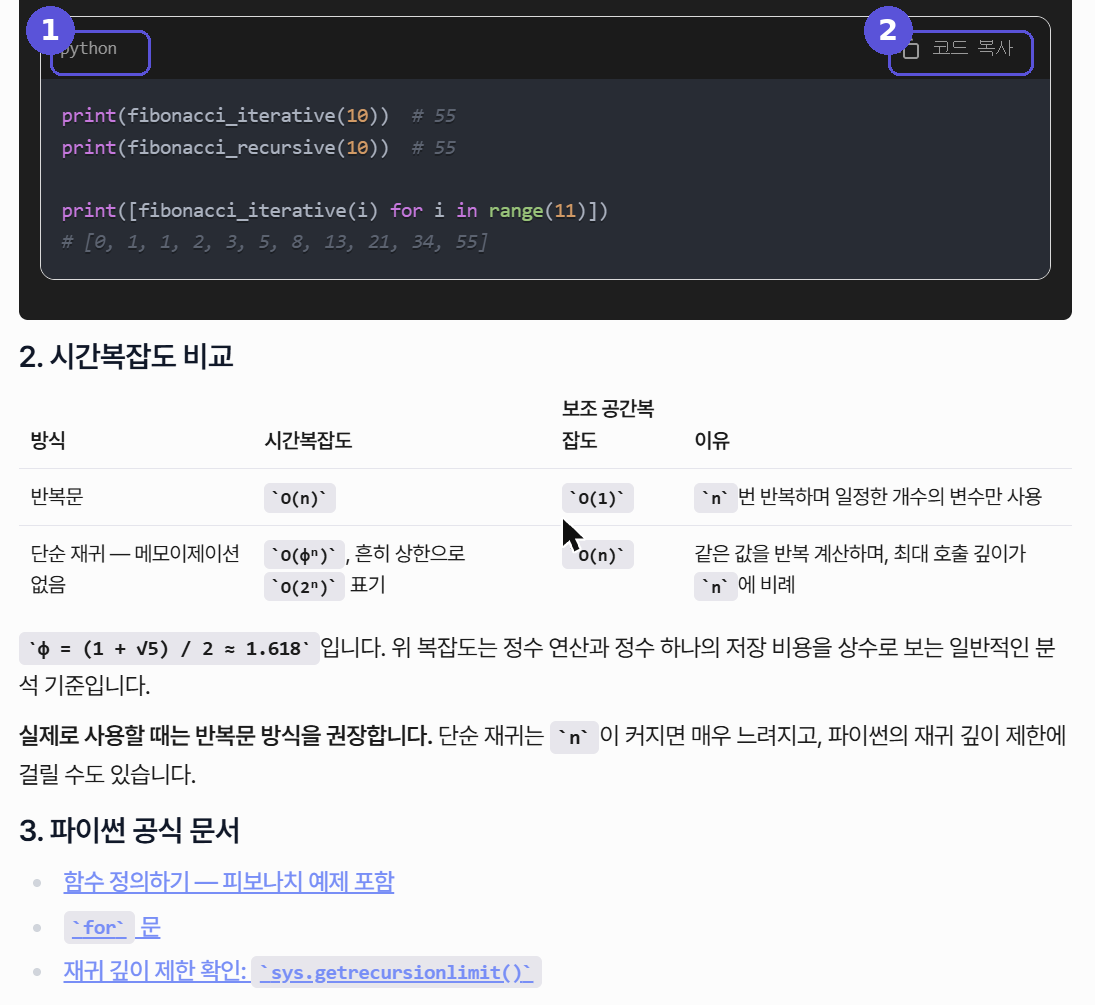The image size is (1095, 1005).
Task: Open the `for` 문 documentation link
Action: click(x=112, y=927)
